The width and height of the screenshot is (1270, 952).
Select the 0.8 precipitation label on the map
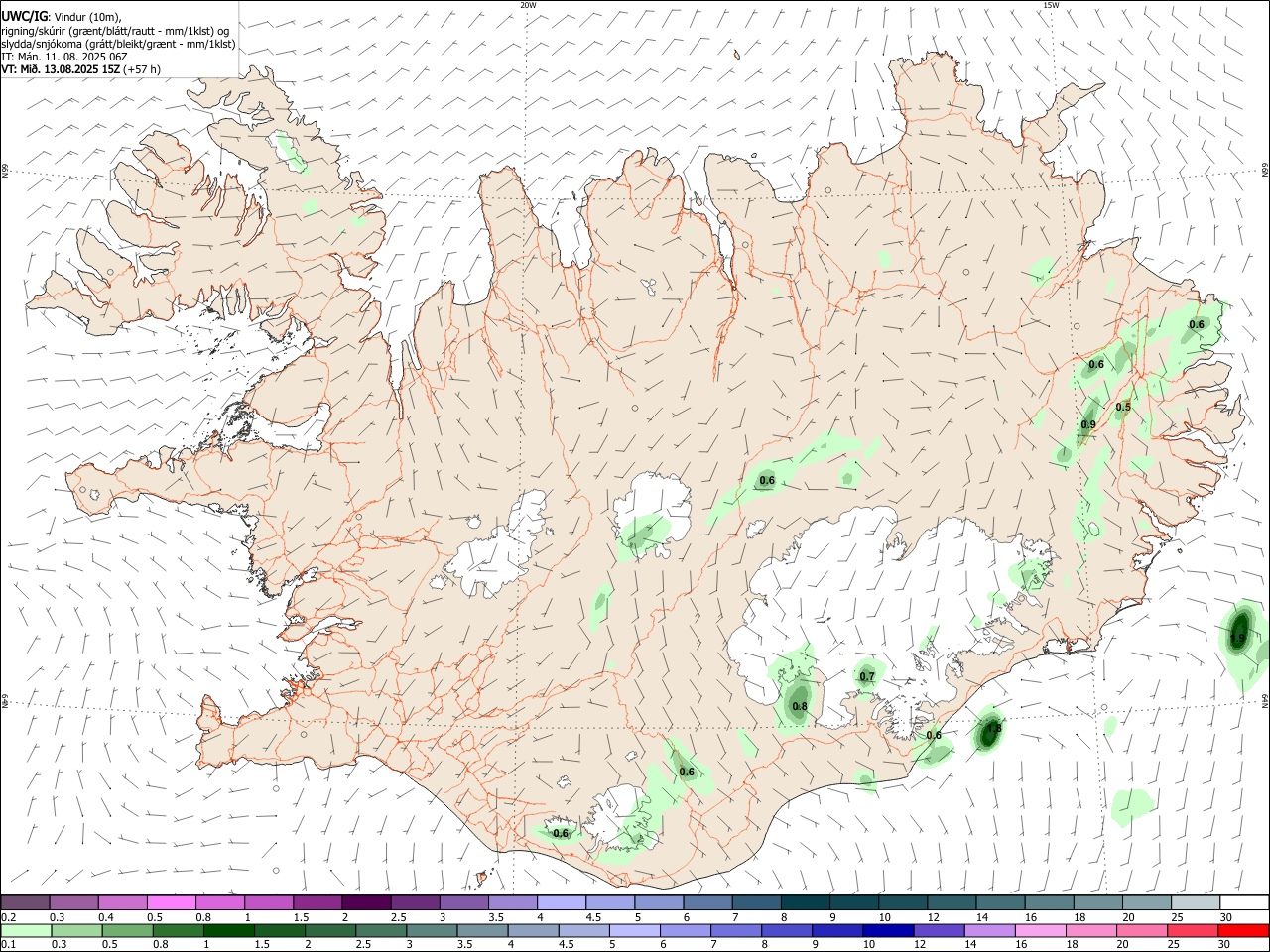tap(800, 707)
